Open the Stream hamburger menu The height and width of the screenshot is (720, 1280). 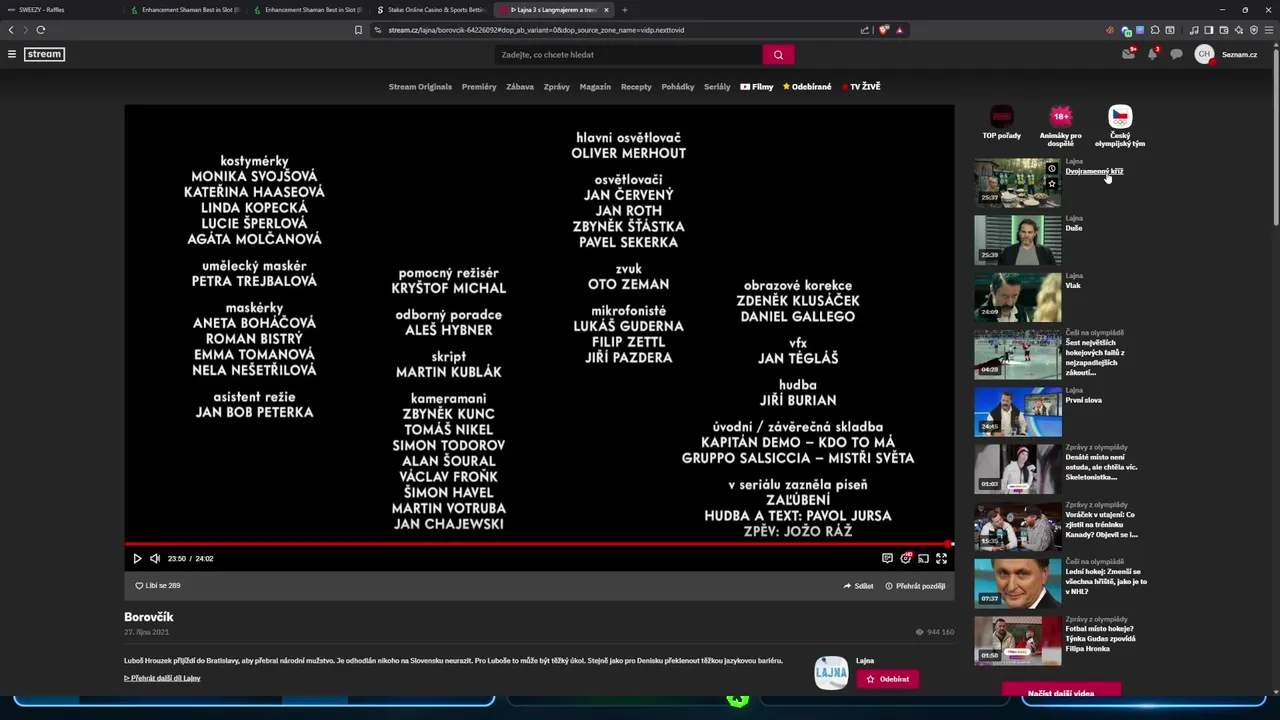pyautogui.click(x=12, y=54)
